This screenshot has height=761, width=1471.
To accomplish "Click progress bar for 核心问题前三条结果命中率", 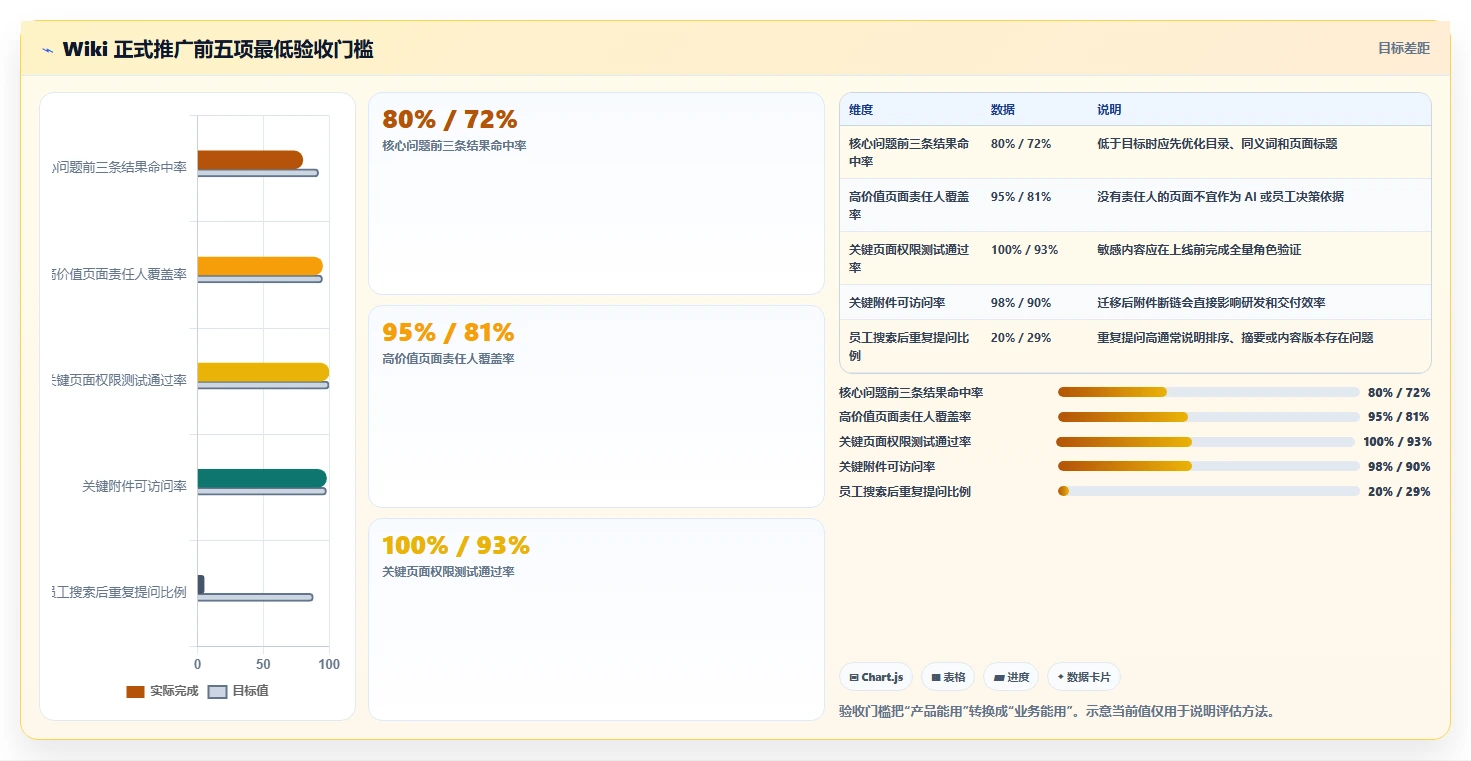I will coord(1208,392).
